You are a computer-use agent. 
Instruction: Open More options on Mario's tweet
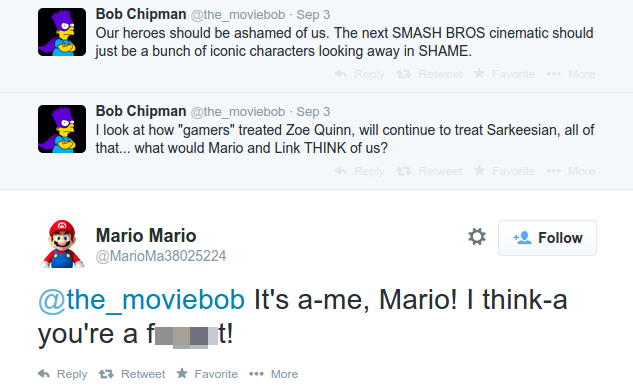(x=273, y=374)
